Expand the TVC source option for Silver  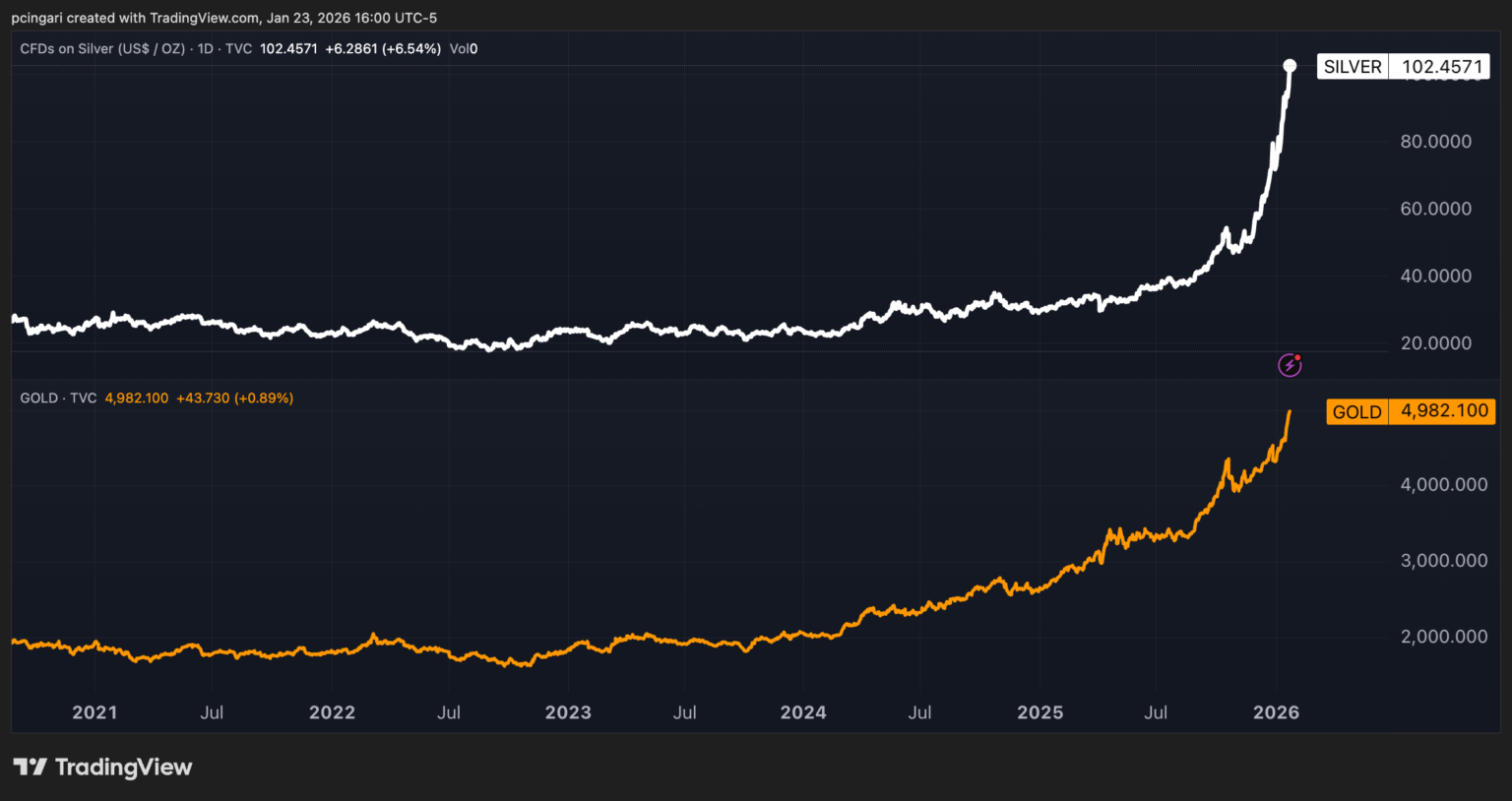click(x=237, y=48)
